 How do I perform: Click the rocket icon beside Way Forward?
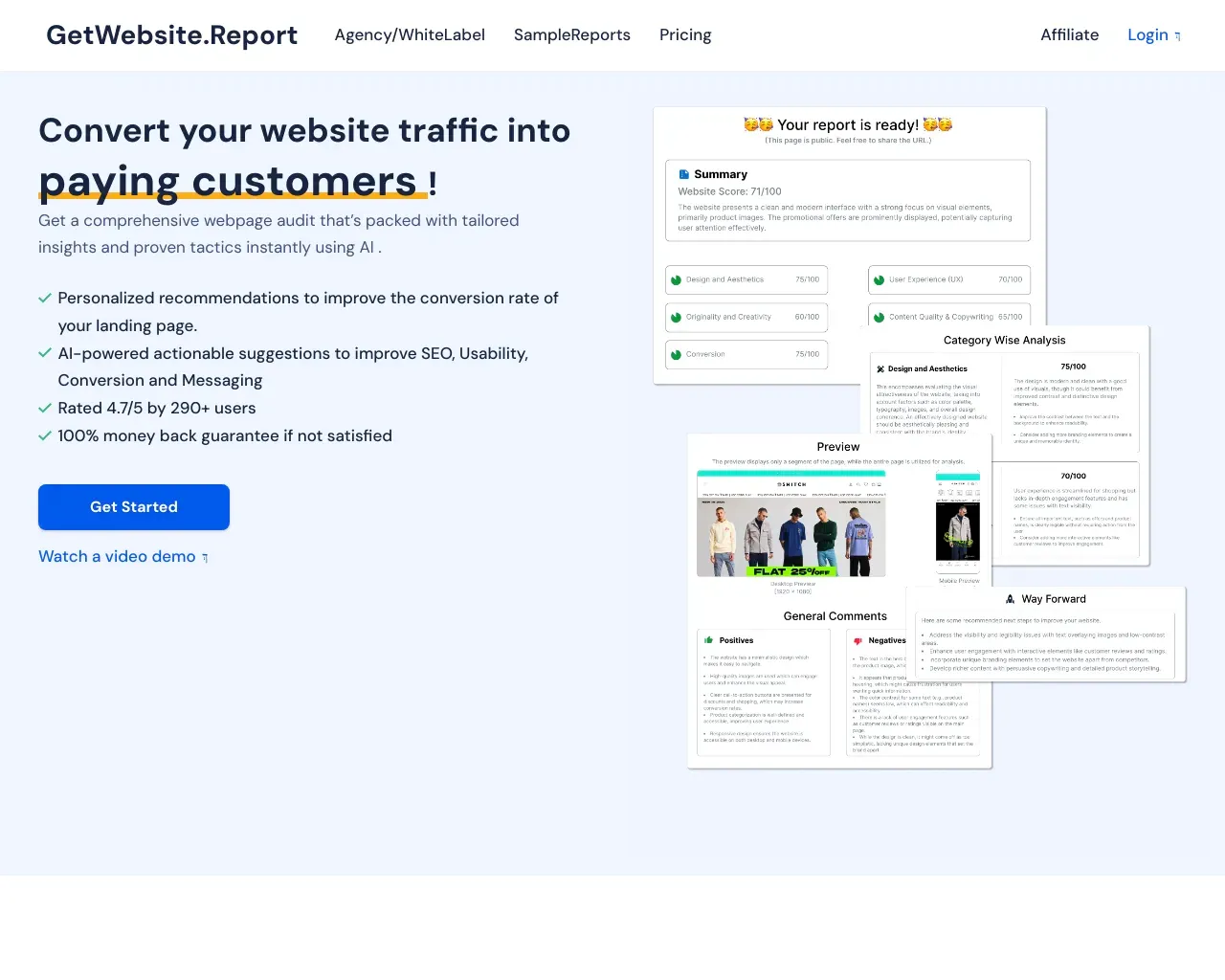[x=1011, y=599]
